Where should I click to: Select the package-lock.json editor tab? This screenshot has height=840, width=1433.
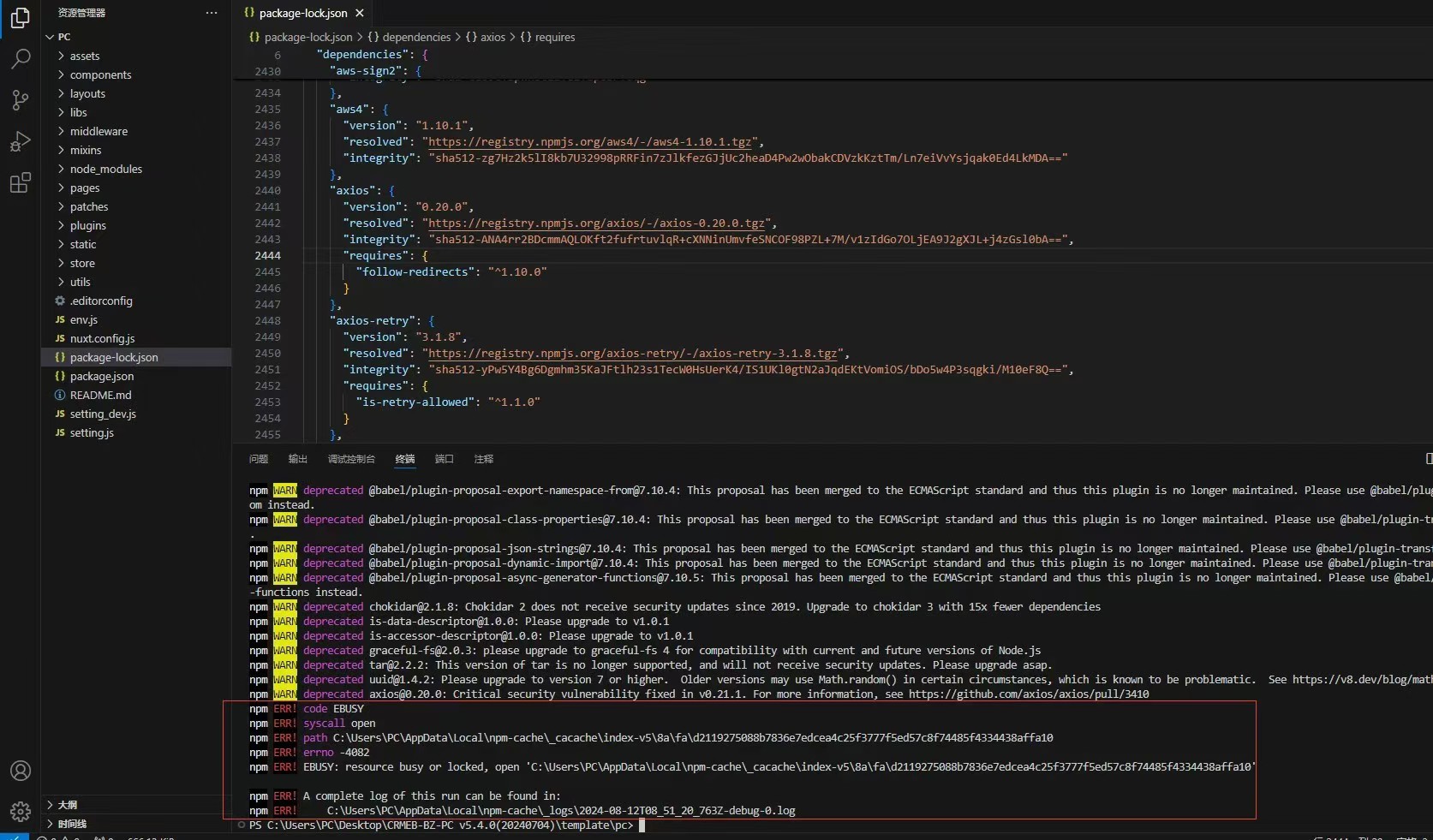point(303,13)
